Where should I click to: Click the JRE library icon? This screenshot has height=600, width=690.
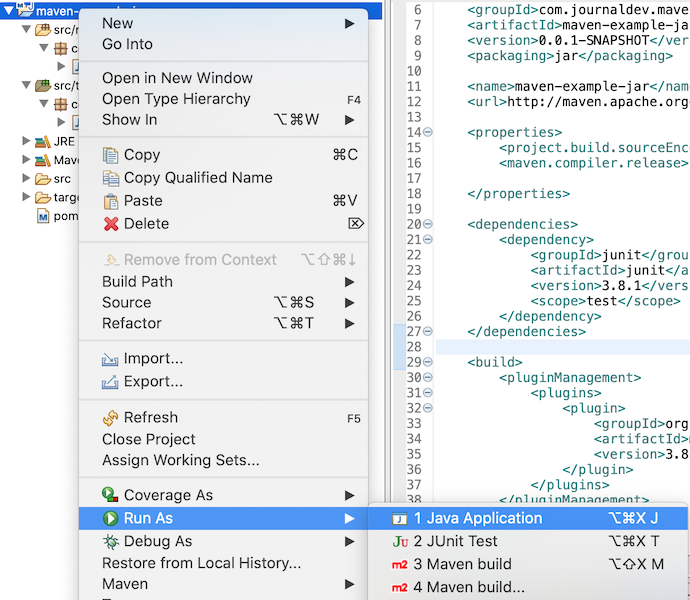click(x=43, y=142)
